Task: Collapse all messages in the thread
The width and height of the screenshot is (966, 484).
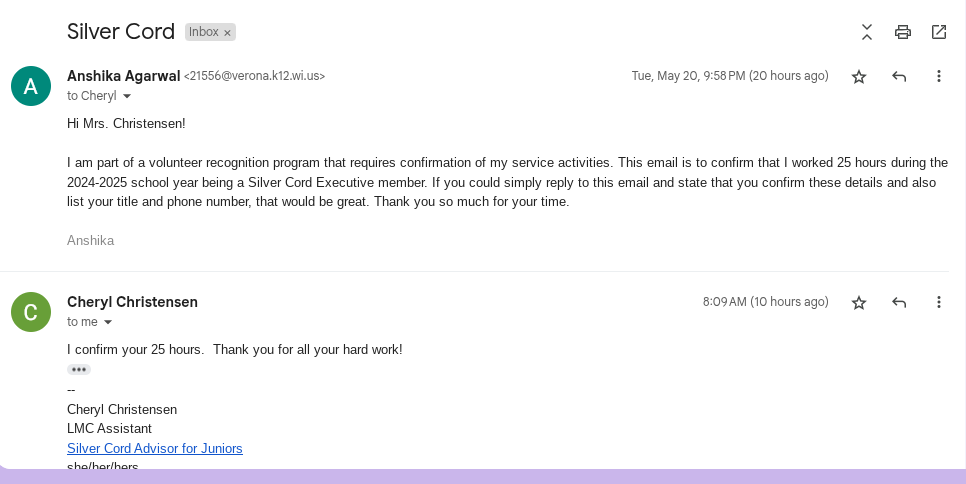Action: coord(867,32)
